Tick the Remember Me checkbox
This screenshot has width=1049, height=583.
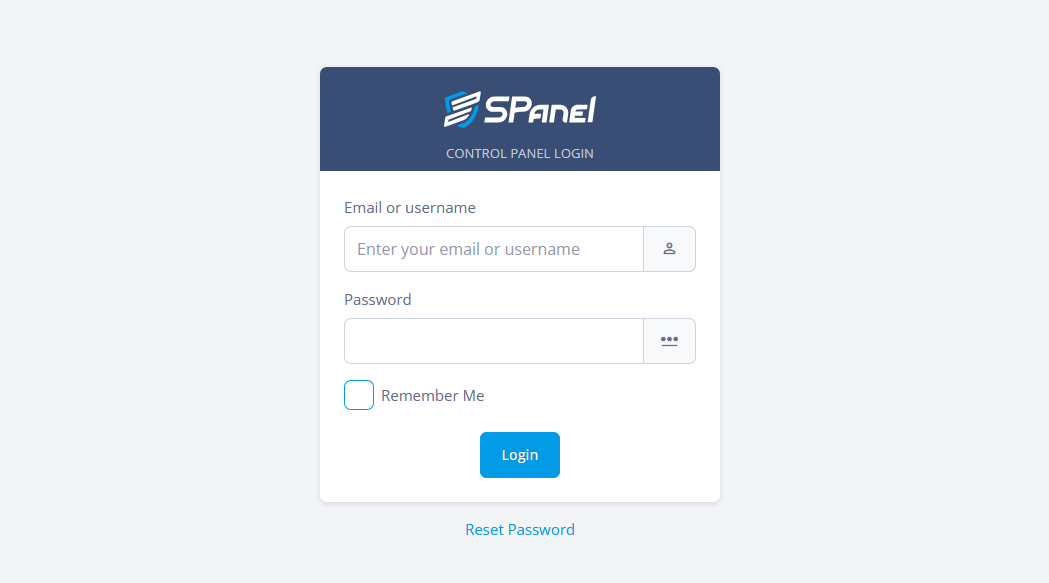(x=359, y=395)
